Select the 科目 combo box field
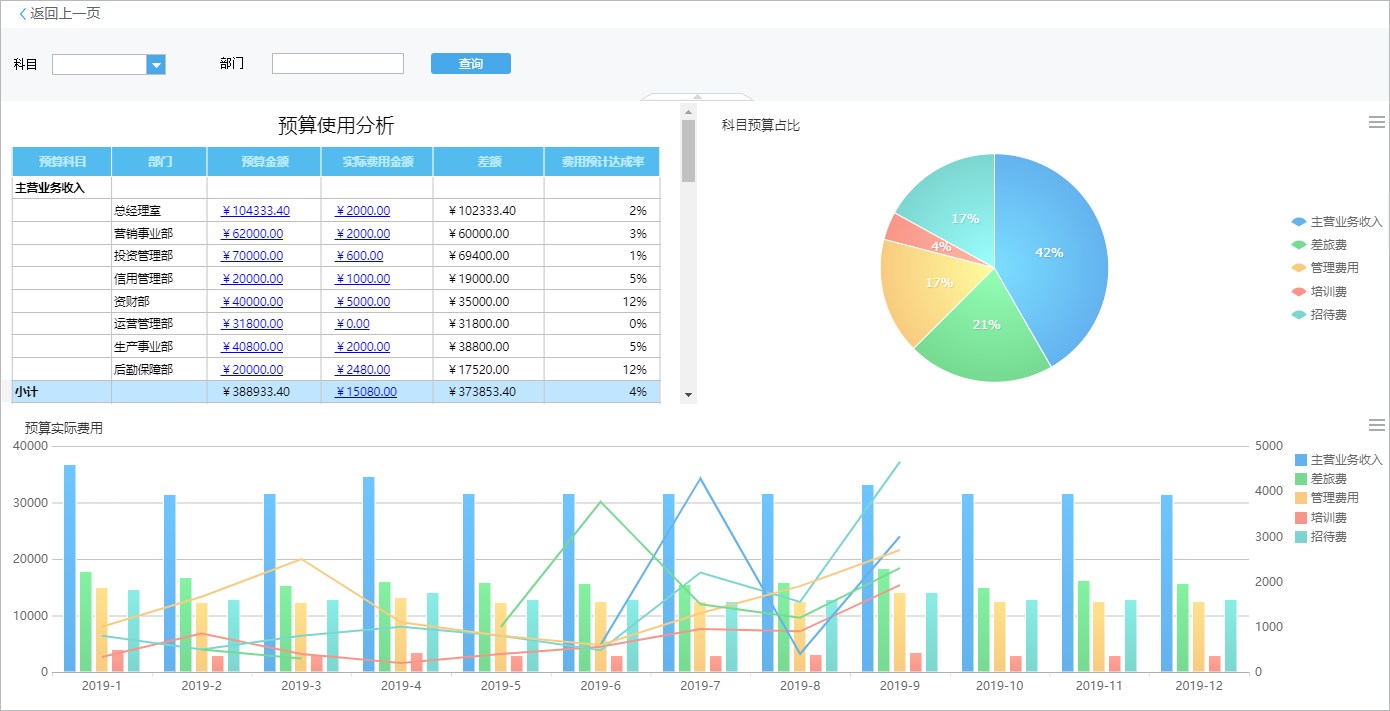Image resolution: width=1390 pixels, height=711 pixels. point(99,65)
